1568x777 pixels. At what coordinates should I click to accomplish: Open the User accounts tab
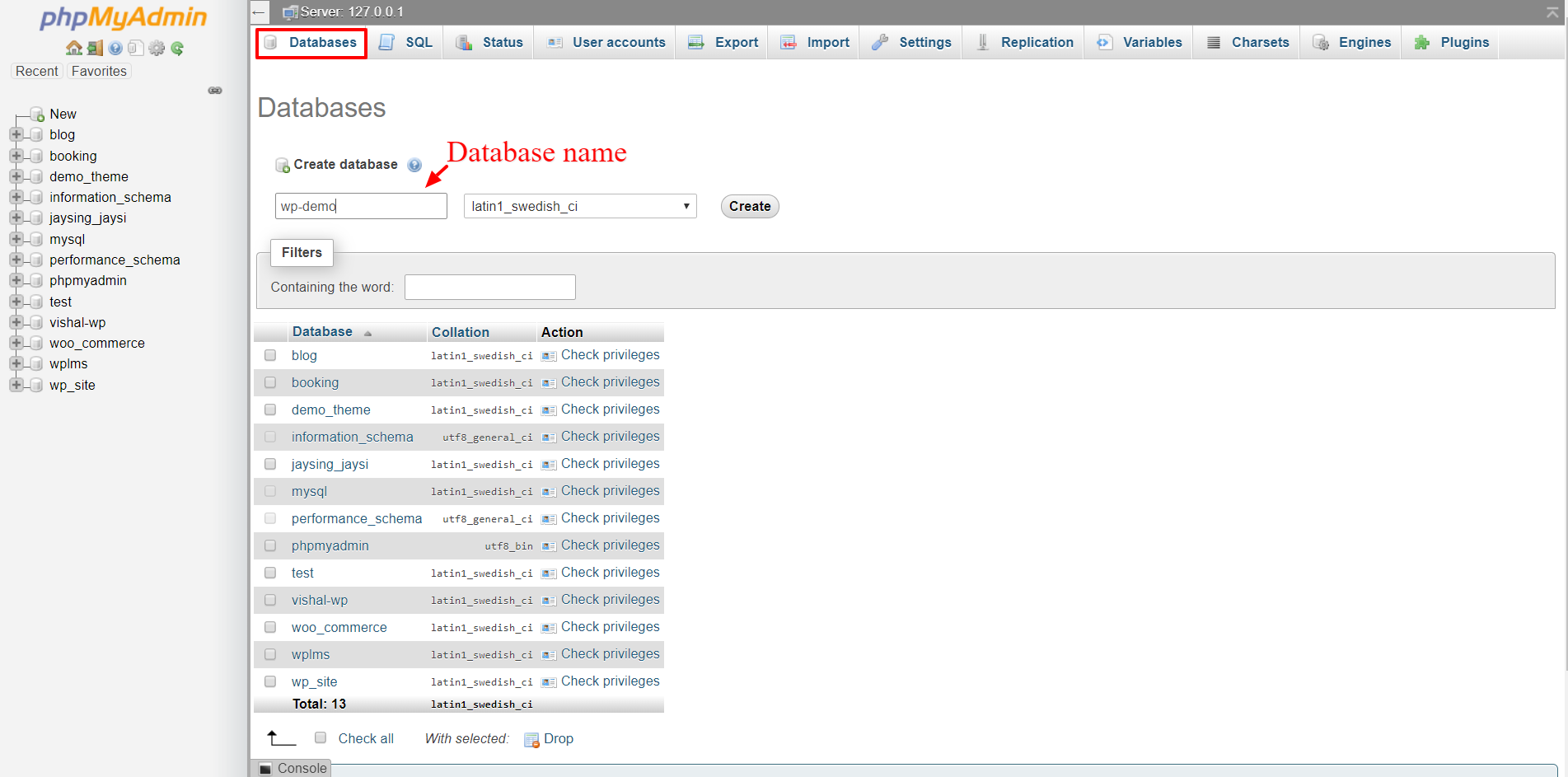point(606,43)
